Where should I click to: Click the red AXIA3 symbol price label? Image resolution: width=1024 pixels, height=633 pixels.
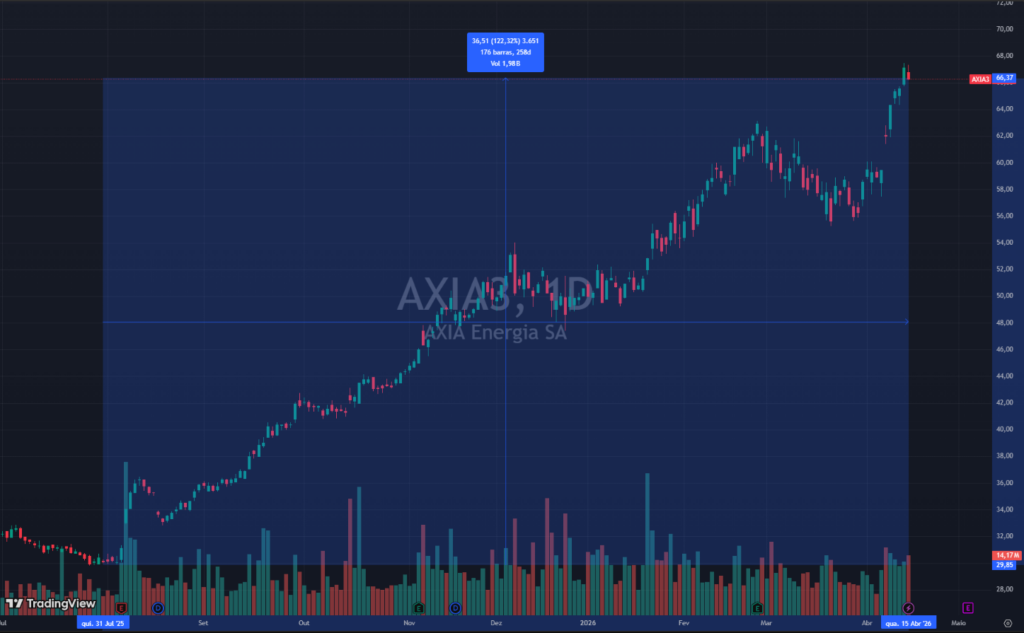(979, 78)
